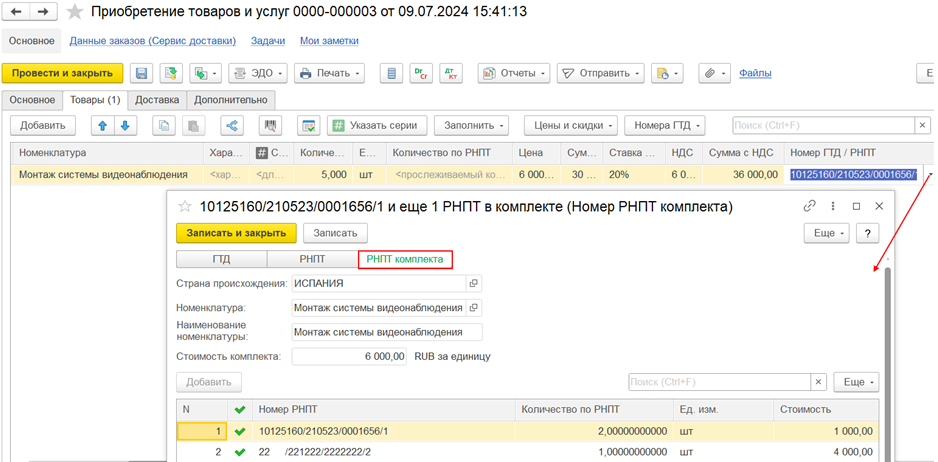
Task: Select Монтаж системы видеонаблюдения table row cell
Action: click(108, 175)
